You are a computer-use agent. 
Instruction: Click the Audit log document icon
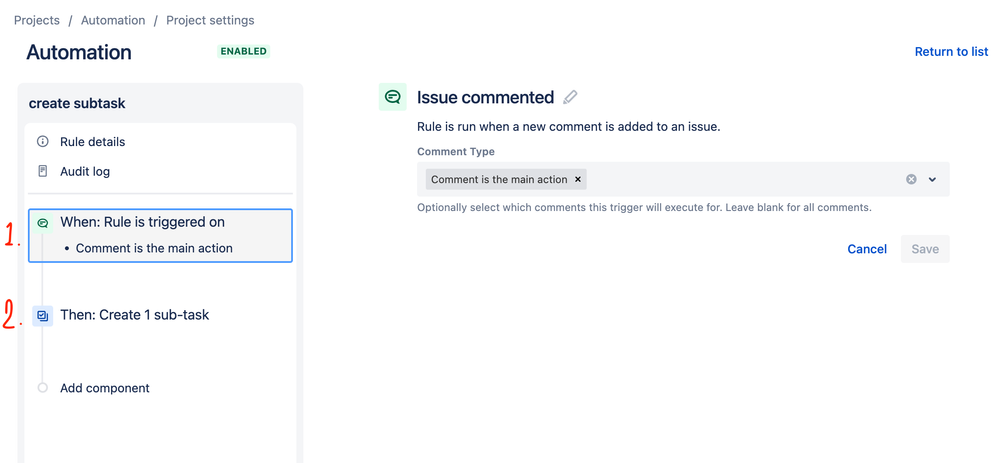coord(43,171)
